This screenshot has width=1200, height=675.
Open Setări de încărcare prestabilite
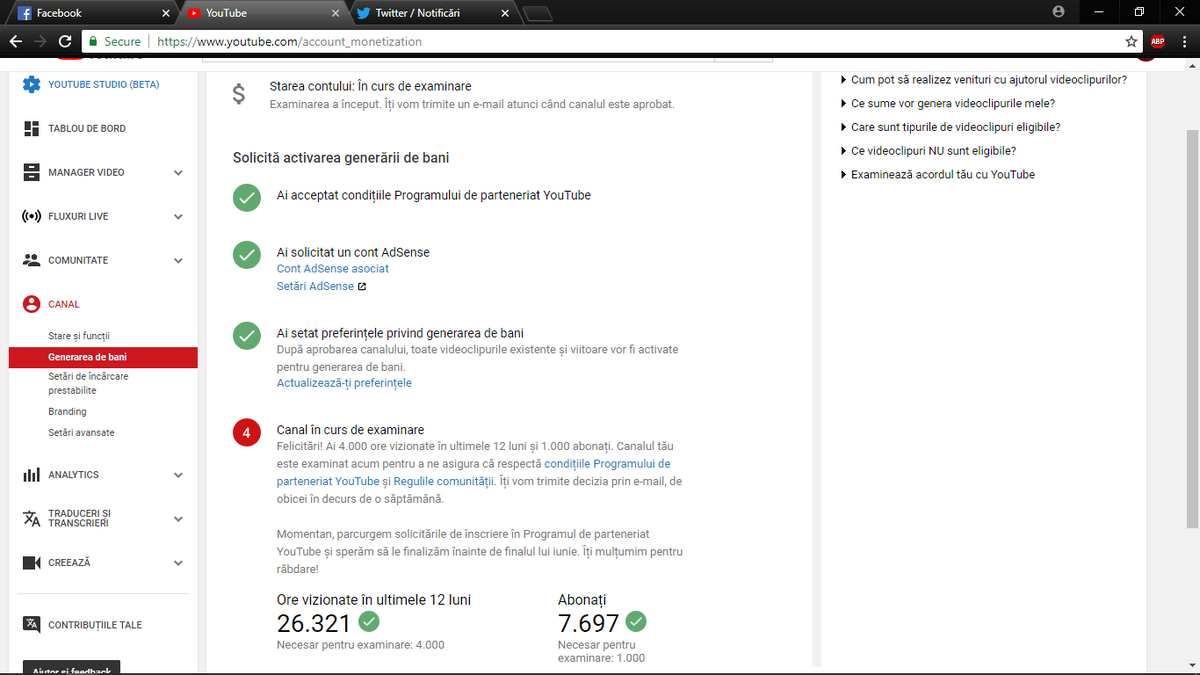click(x=88, y=383)
